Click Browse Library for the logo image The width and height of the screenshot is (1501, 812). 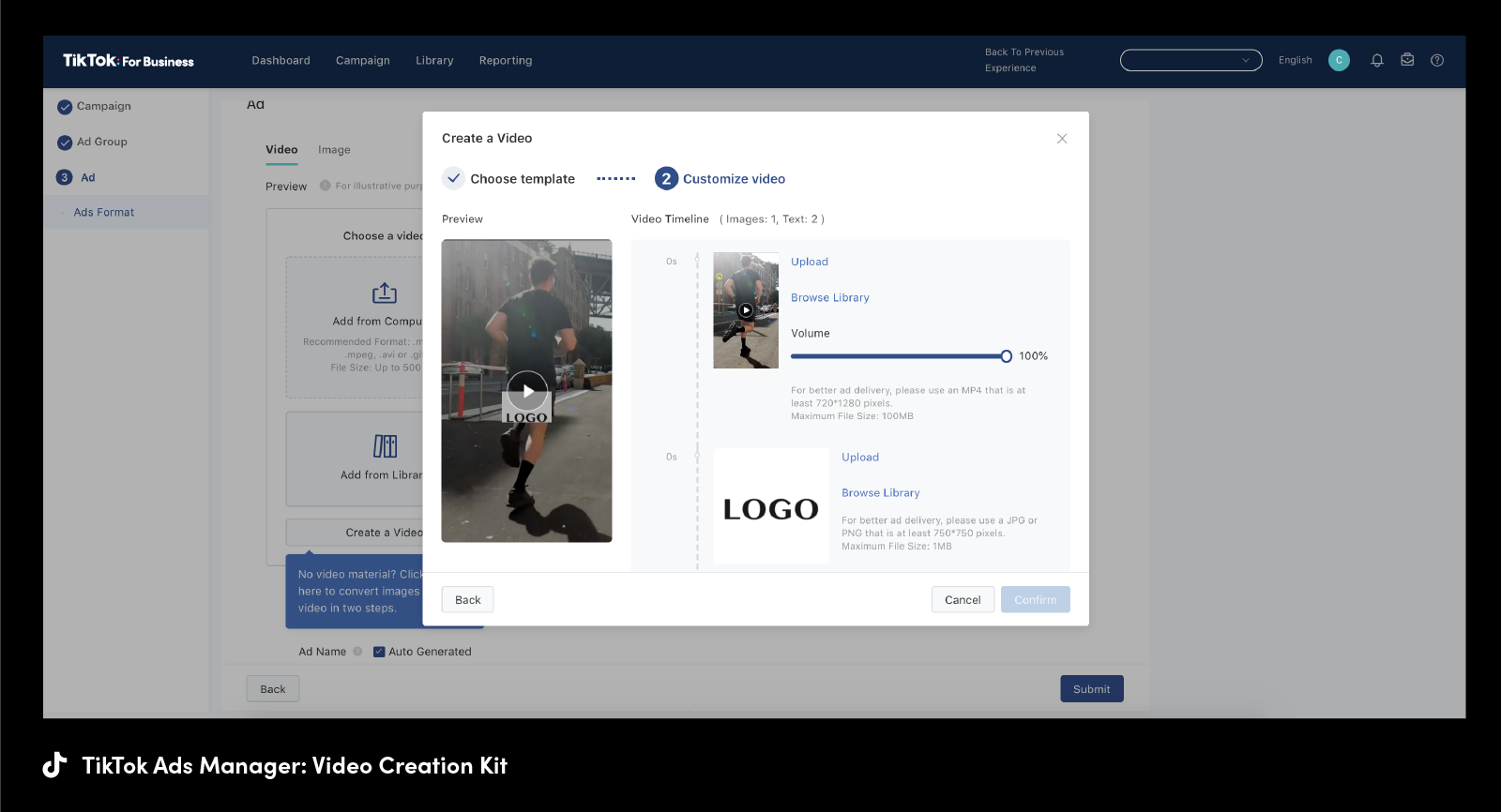coord(880,493)
